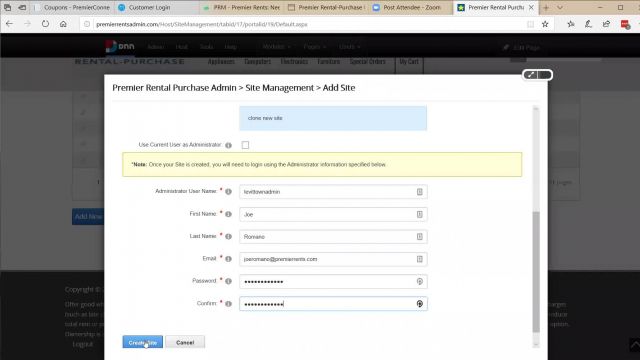Click password manager icon in Password field
640x360 pixels.
point(420,281)
